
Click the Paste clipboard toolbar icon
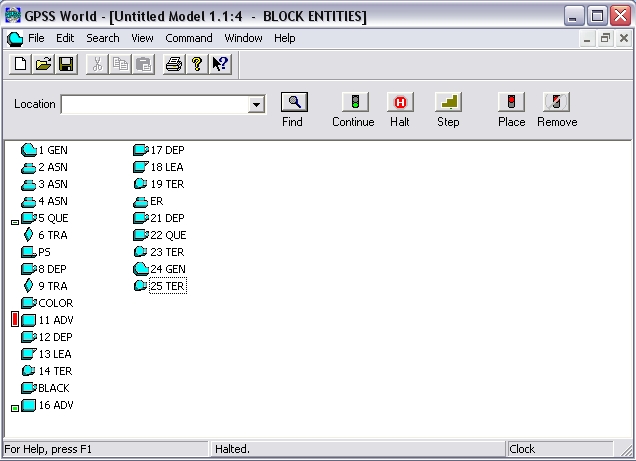(143, 64)
